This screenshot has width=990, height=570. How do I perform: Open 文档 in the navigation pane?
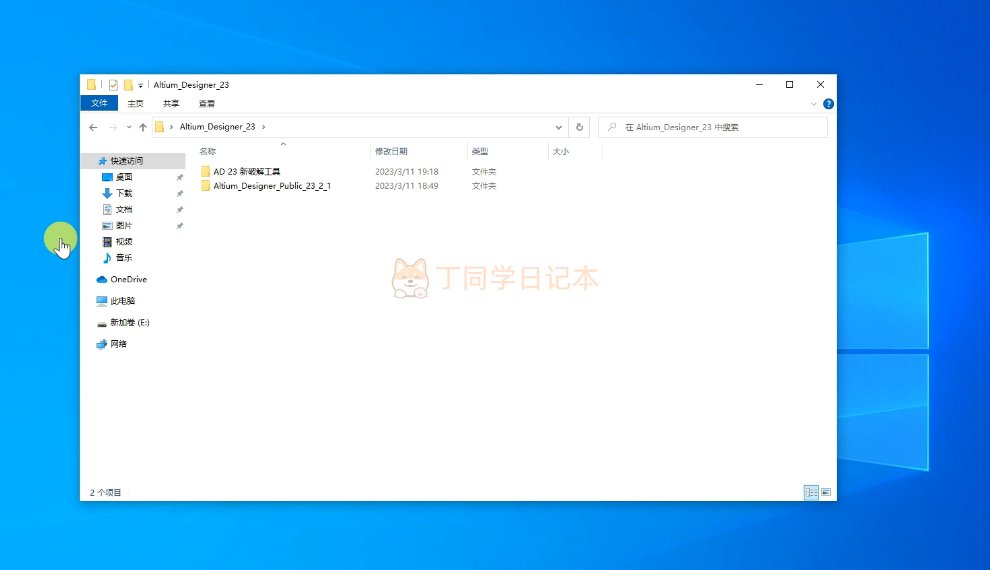click(124, 209)
